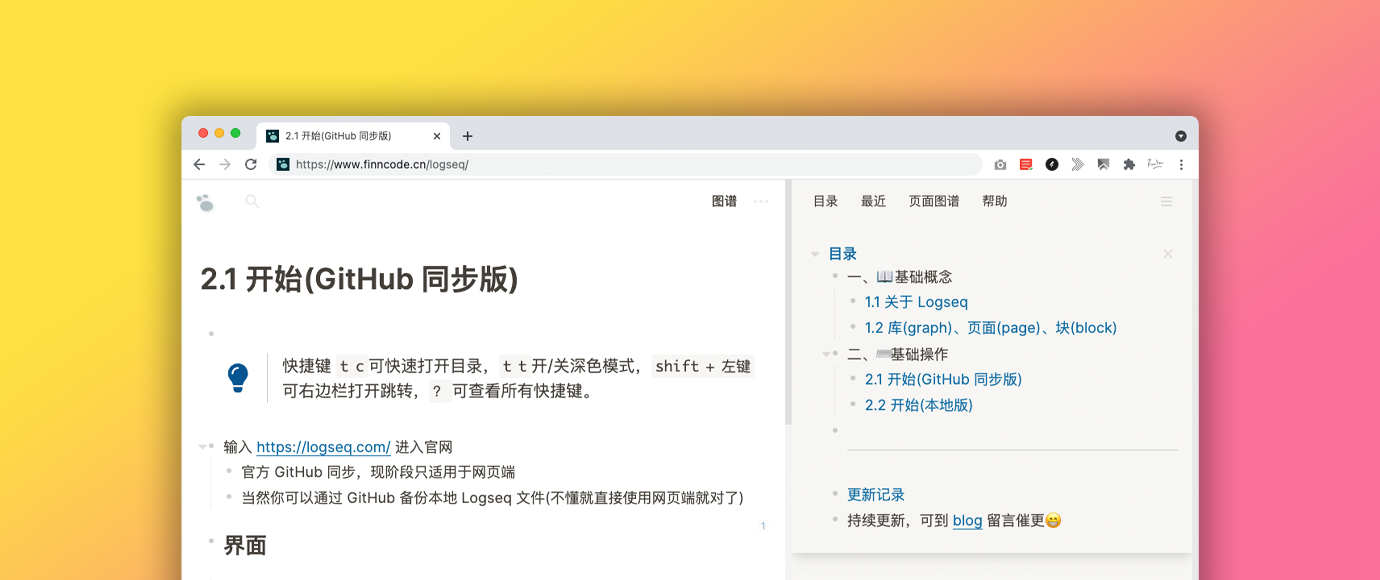Reload the page with the refresh icon
Image resolution: width=1380 pixels, height=580 pixels.
click(250, 164)
